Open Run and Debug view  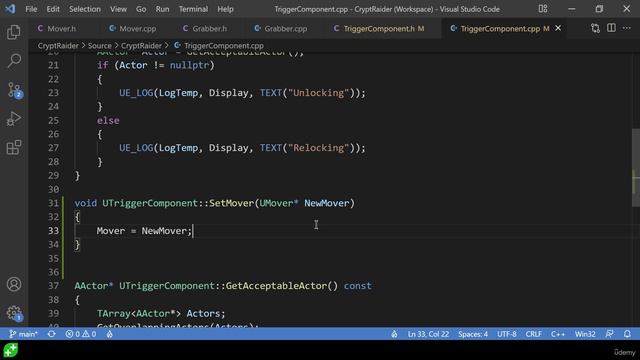[13, 119]
